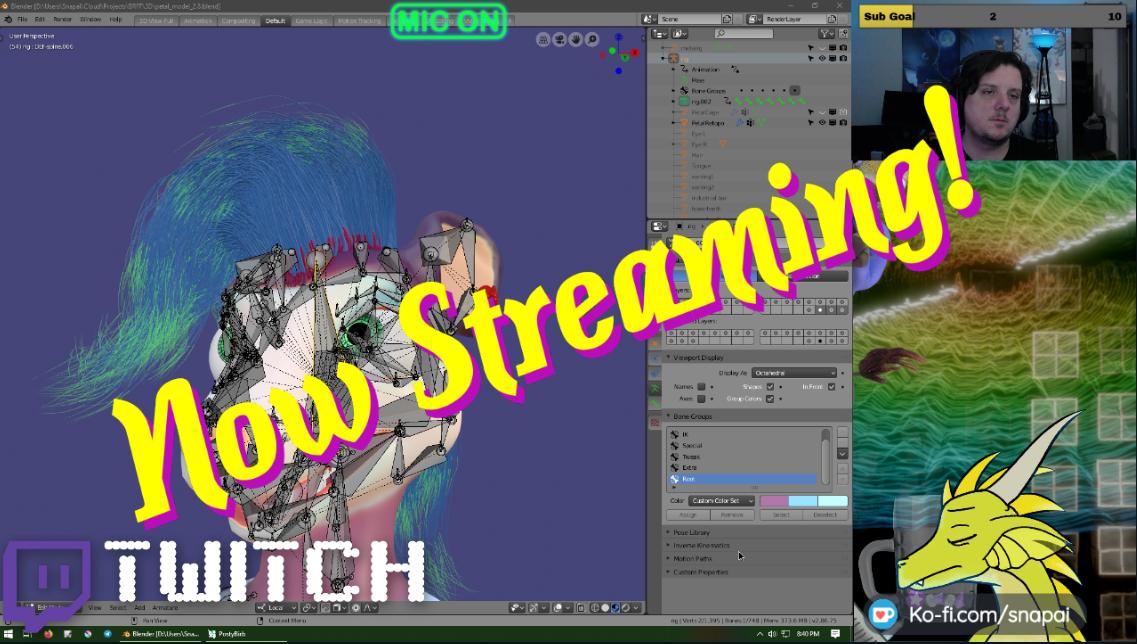Screen dimensions: 1137x644
Task: Click the XYZ navigation gizmo in the viewport
Action: [x=619, y=52]
